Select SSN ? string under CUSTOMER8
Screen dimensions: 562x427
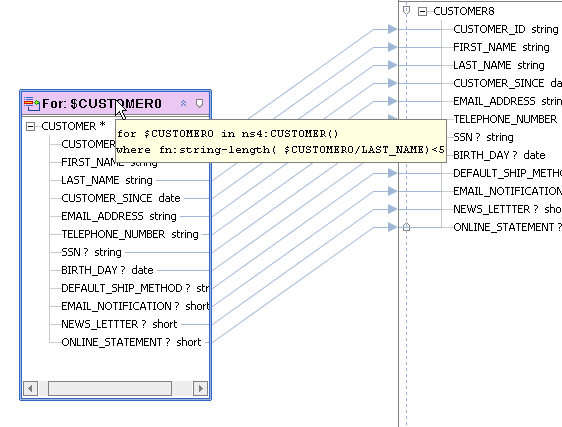click(483, 137)
